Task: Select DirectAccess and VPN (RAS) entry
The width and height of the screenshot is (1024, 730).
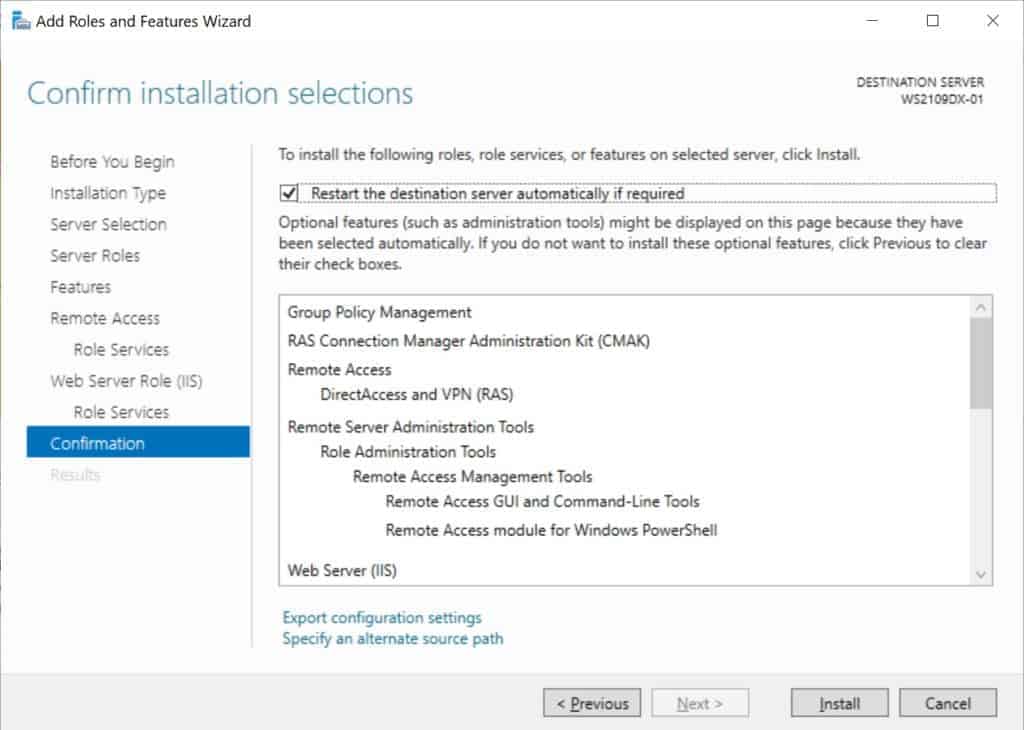Action: pyautogui.click(x=417, y=394)
